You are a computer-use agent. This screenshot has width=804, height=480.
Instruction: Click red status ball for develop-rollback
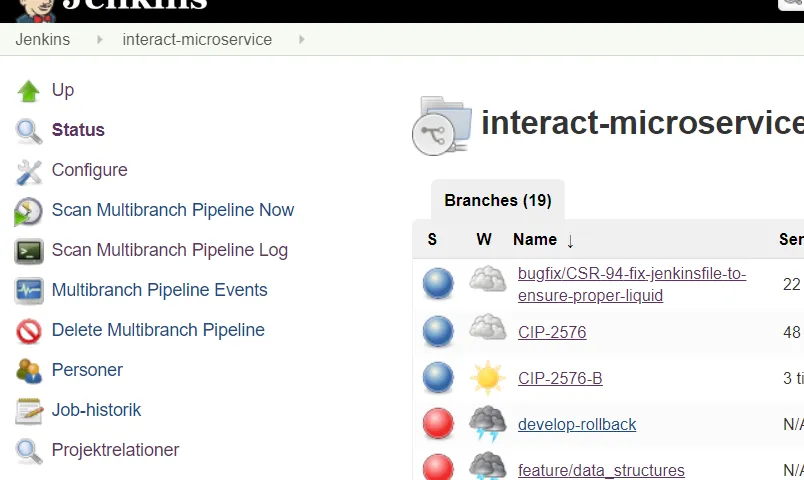click(438, 424)
